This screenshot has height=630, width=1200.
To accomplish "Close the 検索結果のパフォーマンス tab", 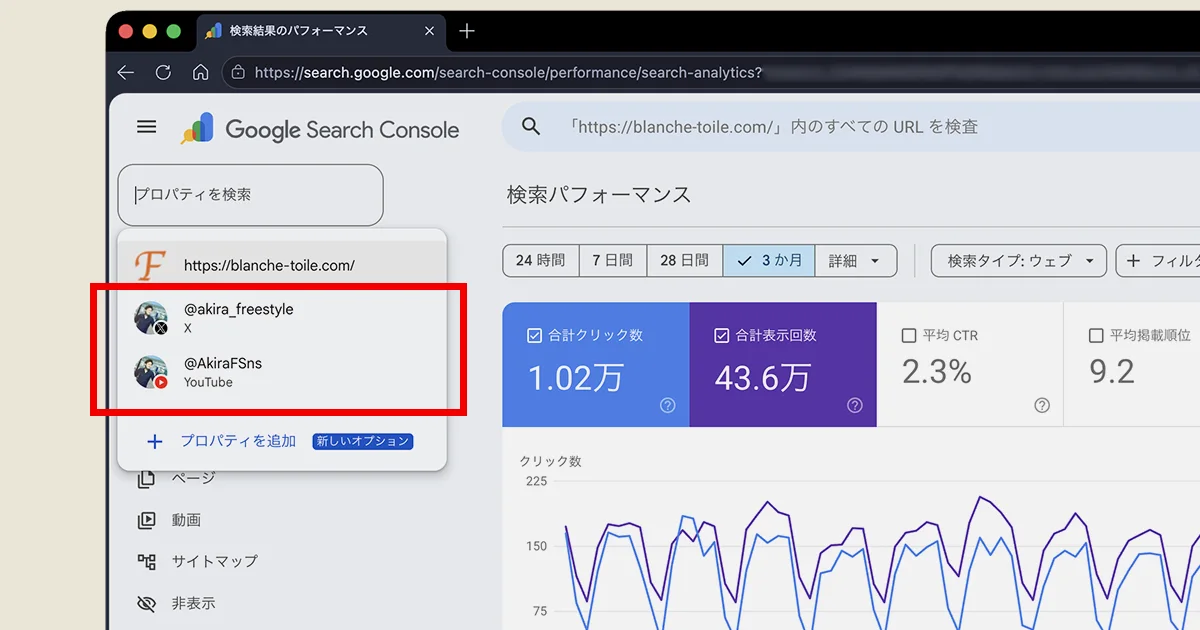I will pos(430,31).
